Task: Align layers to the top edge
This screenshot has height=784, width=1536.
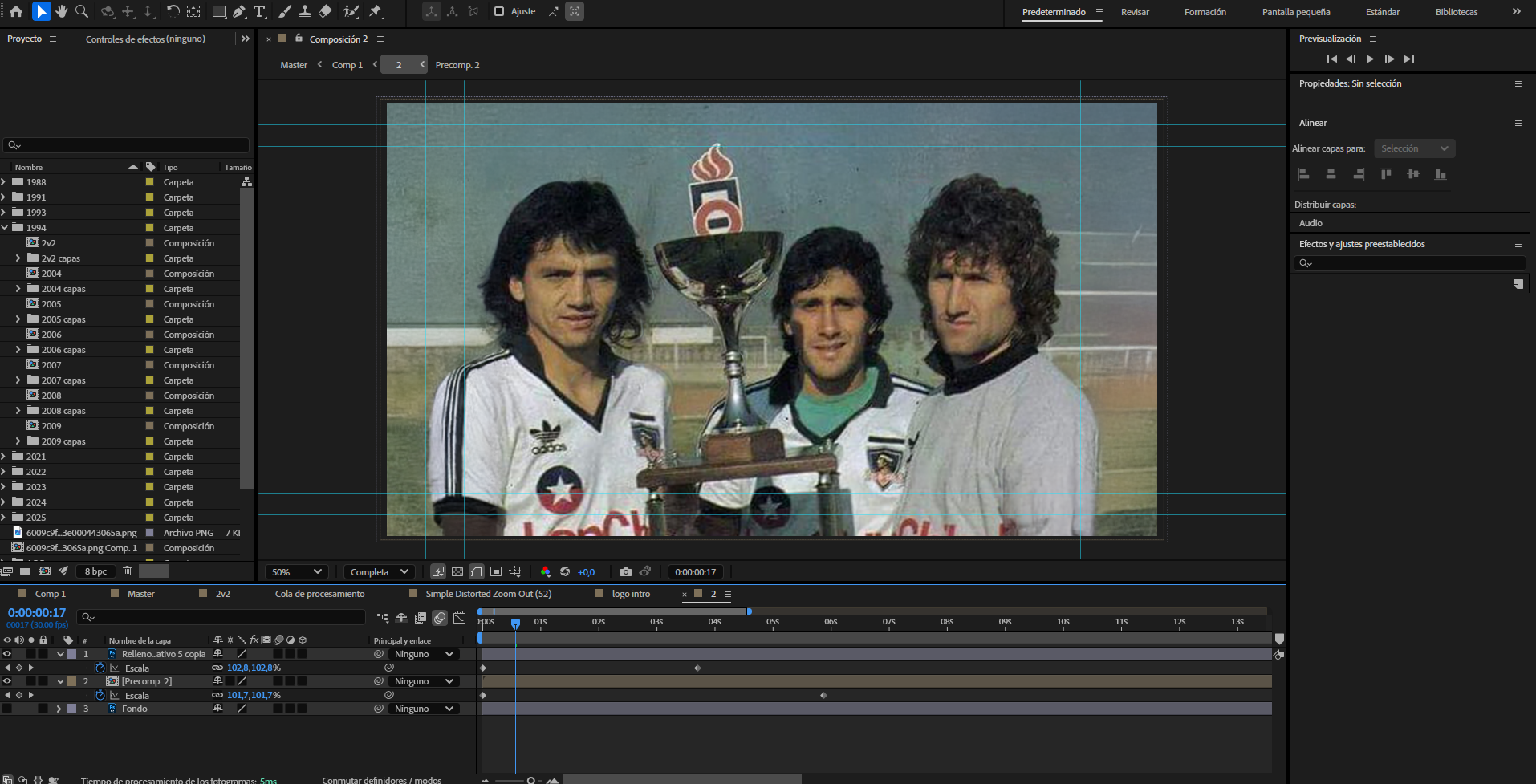Action: (x=1386, y=174)
